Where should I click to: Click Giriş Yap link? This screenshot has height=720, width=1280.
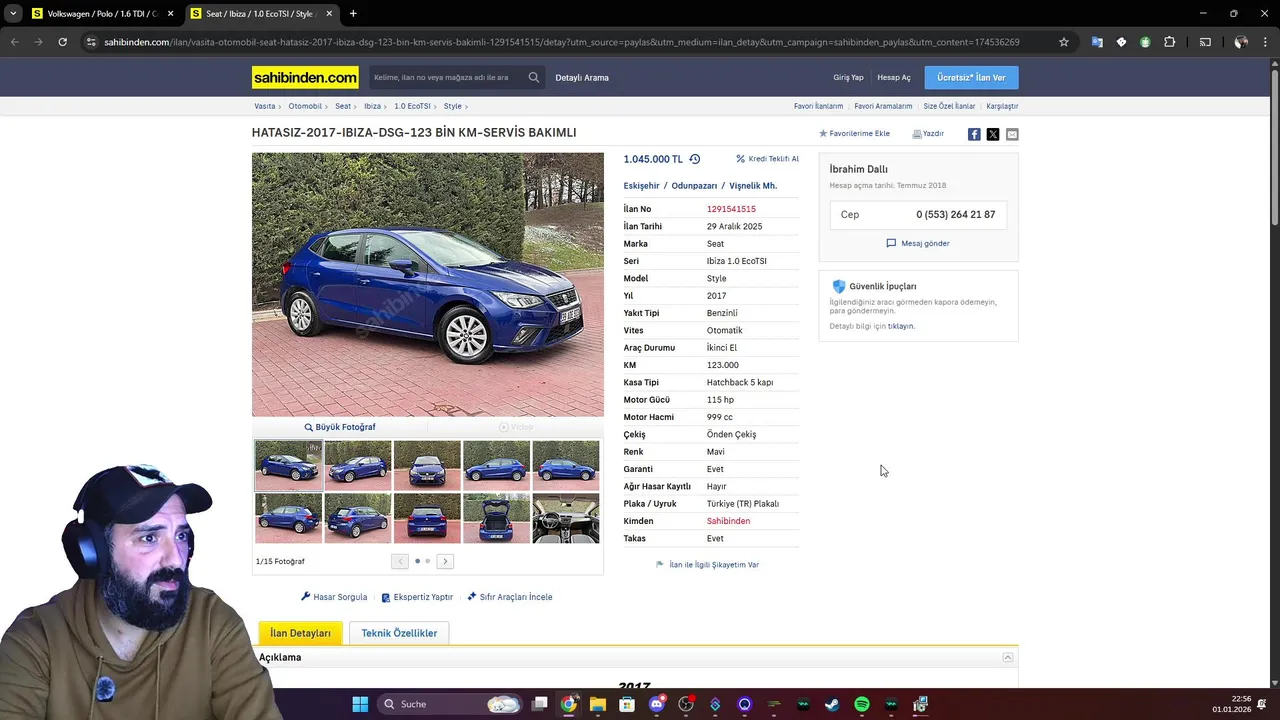848,77
